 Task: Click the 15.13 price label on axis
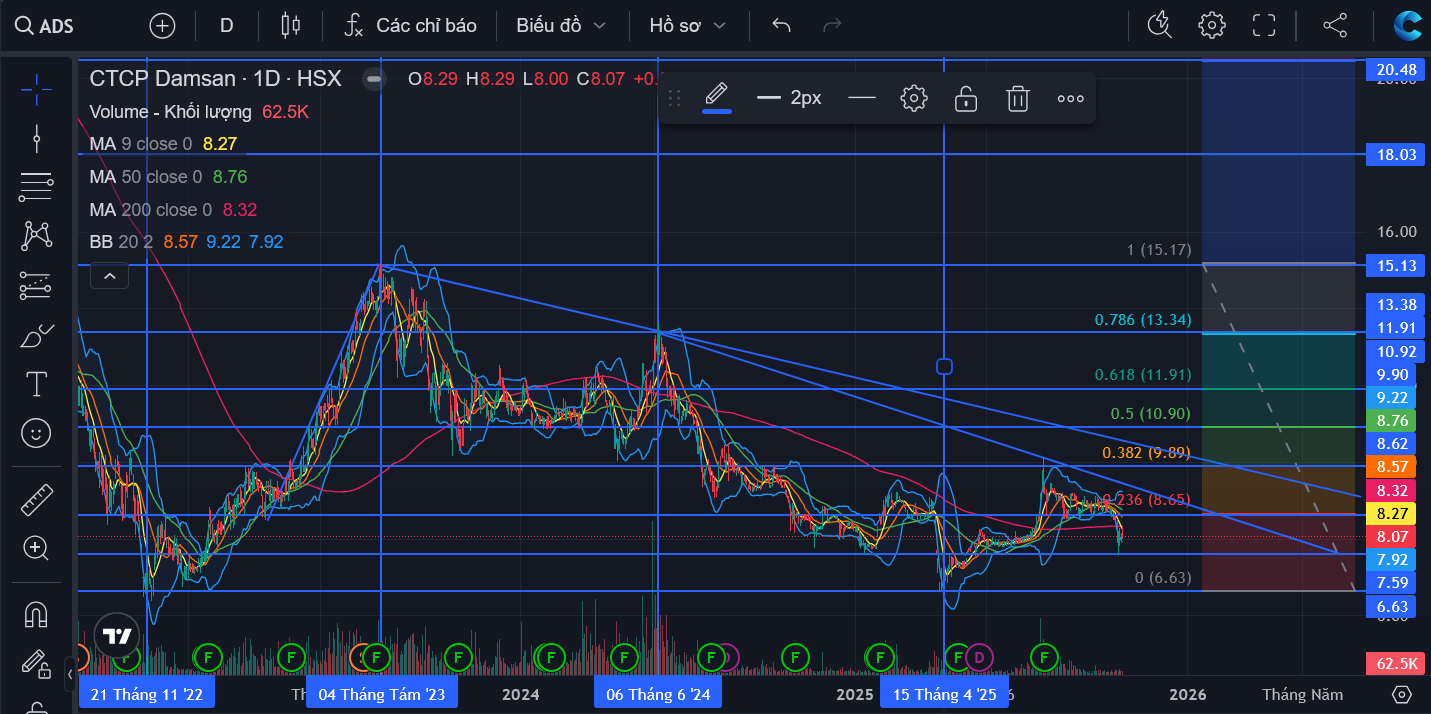coord(1396,265)
